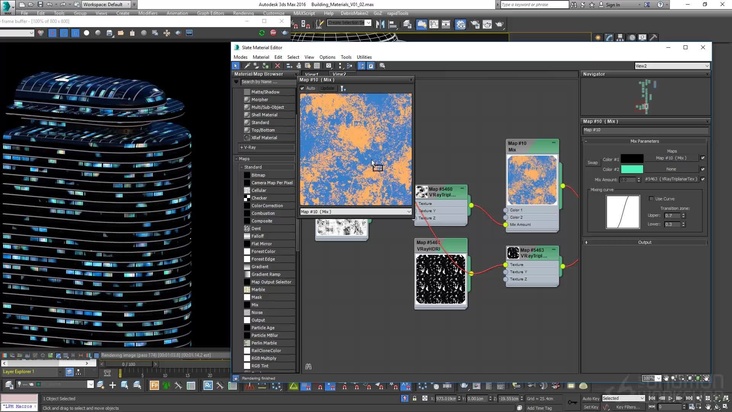732x412 pixels.
Task: Expand the Output rollout
Action: pos(645,242)
